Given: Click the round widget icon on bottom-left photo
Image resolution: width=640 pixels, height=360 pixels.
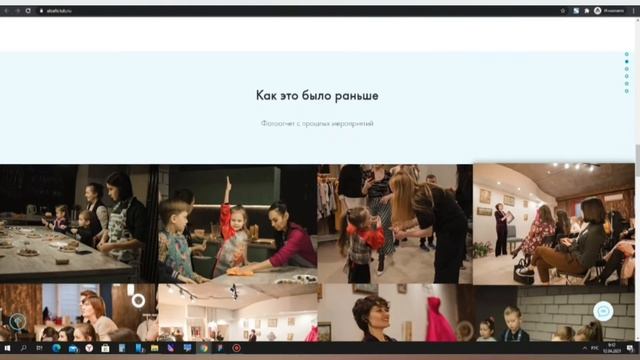Looking at the screenshot, I should (x=17, y=322).
